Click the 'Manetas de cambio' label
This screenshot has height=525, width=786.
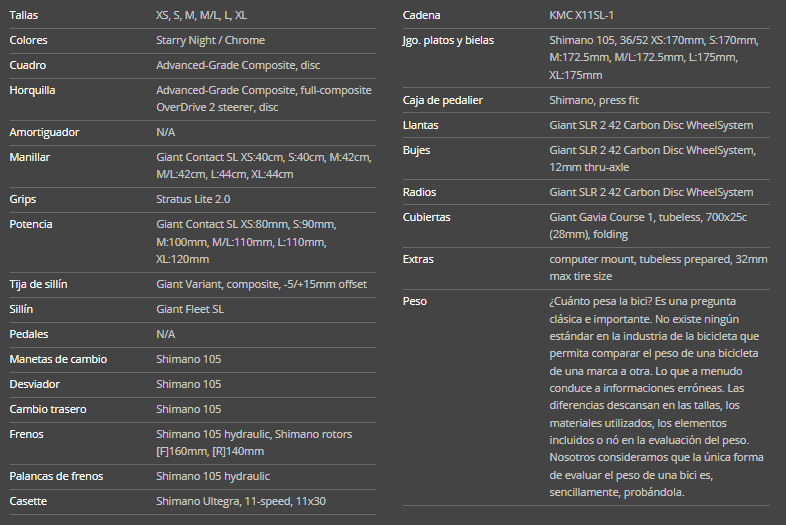click(58, 360)
